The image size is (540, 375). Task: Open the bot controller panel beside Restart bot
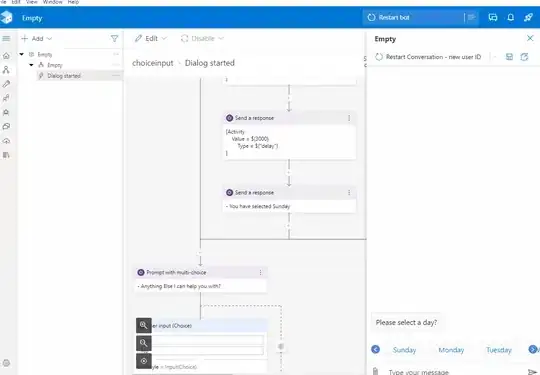click(x=471, y=17)
